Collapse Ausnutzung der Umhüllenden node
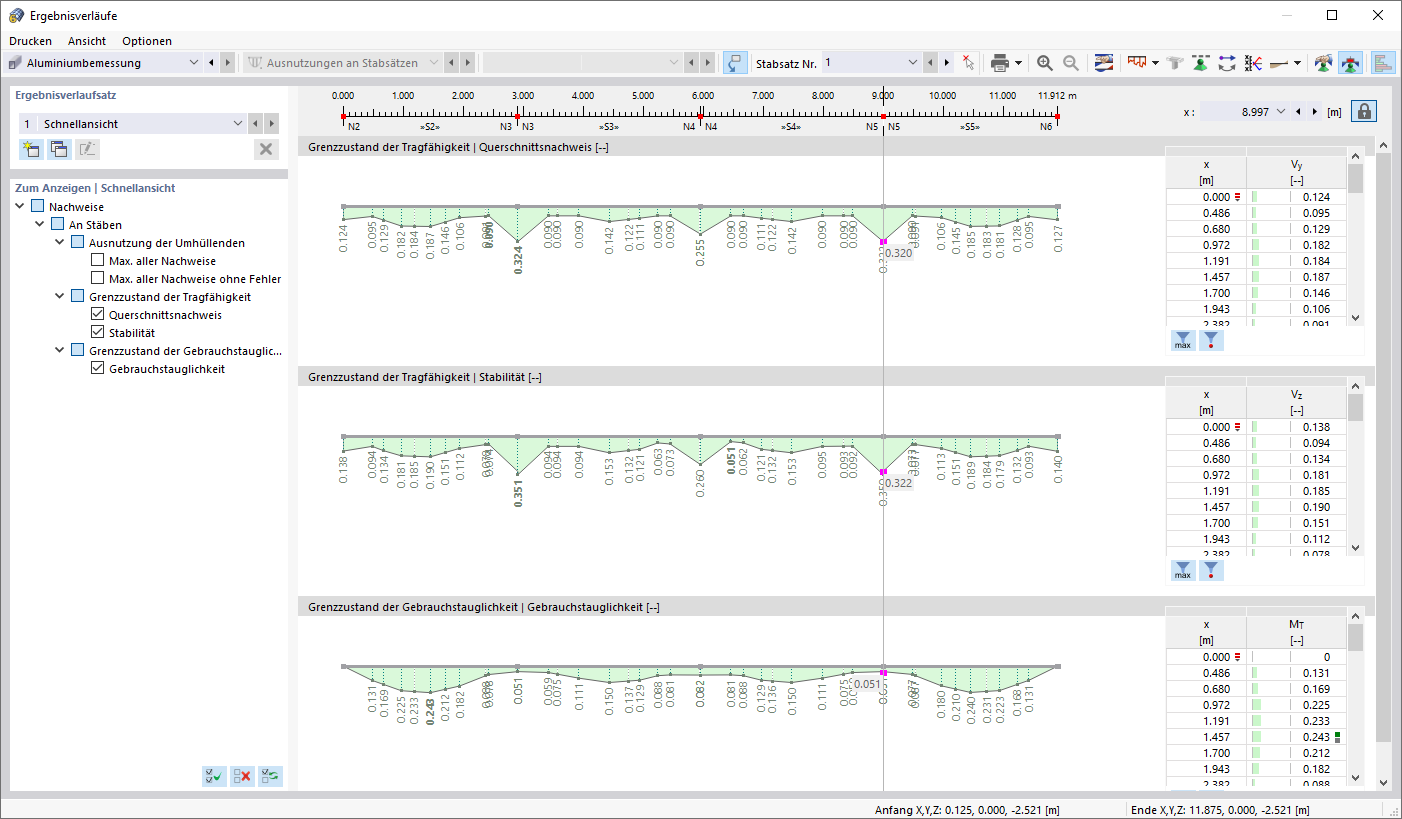This screenshot has height=819, width=1402. coord(60,243)
